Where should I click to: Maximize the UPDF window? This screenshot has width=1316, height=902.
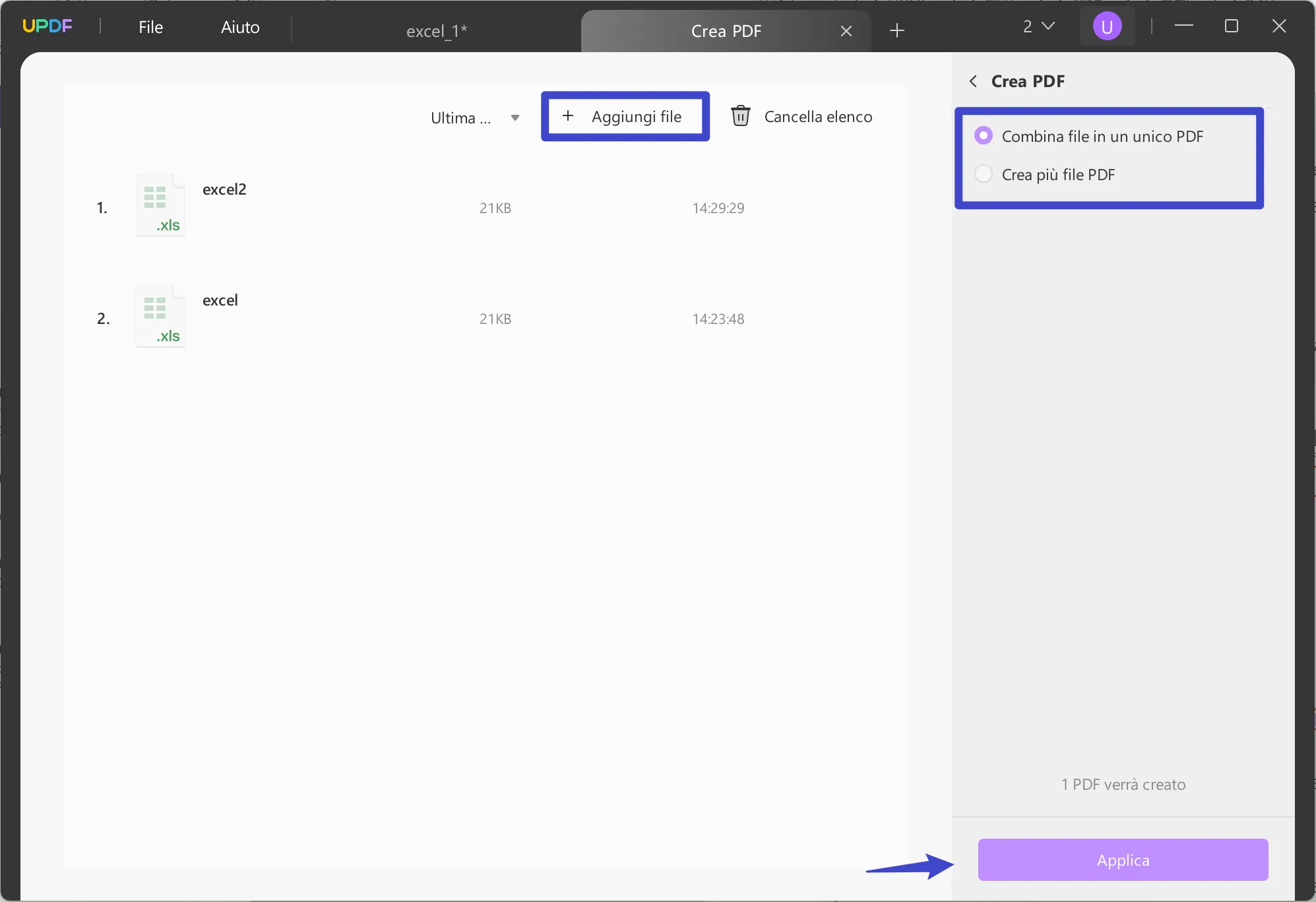click(x=1231, y=26)
